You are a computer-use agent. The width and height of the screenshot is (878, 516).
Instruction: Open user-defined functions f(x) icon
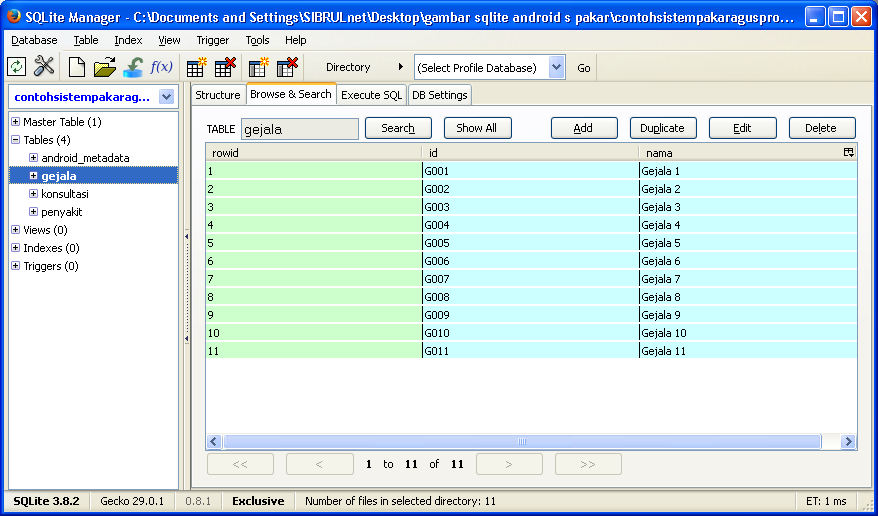(161, 67)
